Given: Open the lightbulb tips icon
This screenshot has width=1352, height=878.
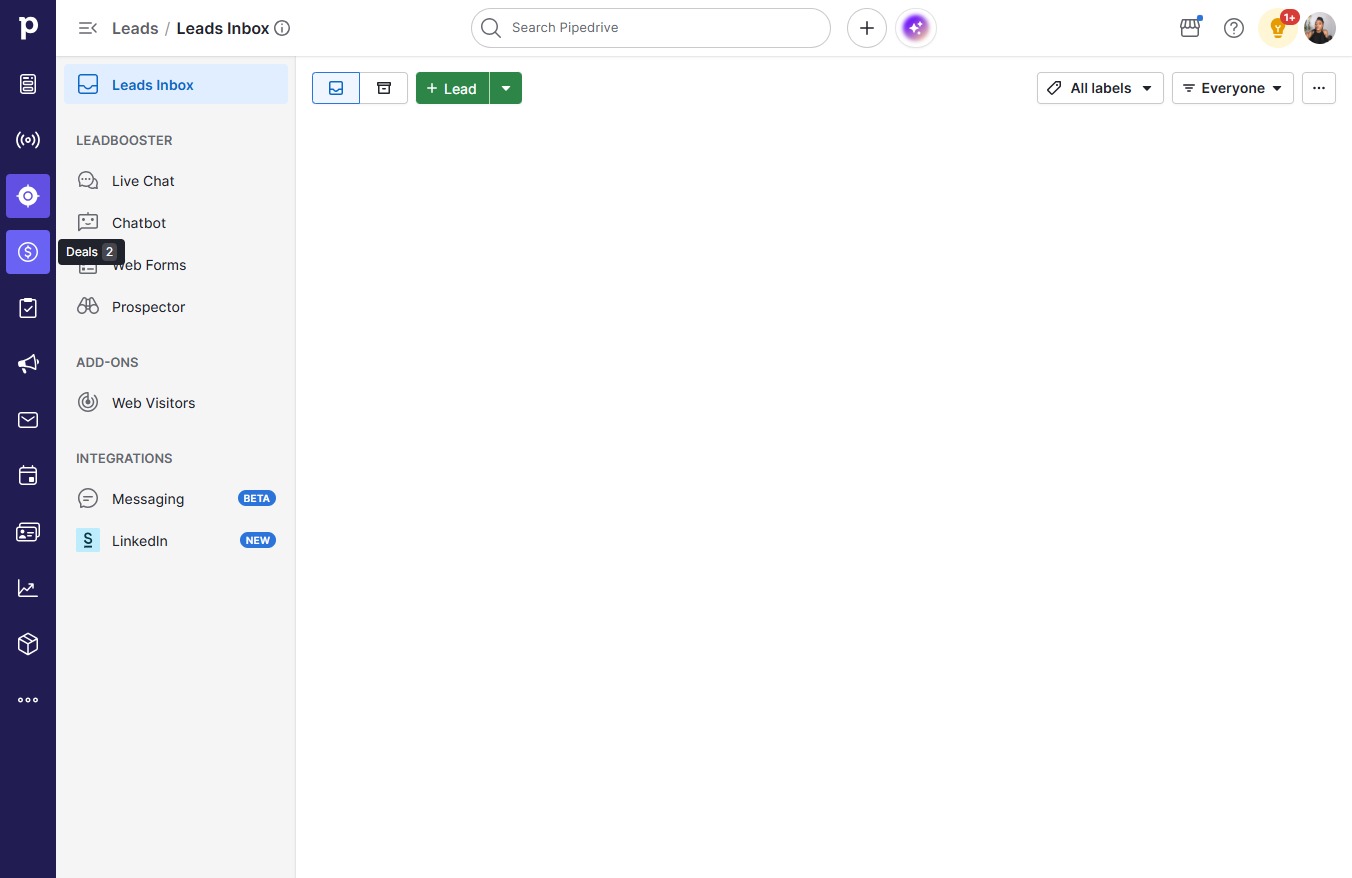Looking at the screenshot, I should (x=1278, y=28).
